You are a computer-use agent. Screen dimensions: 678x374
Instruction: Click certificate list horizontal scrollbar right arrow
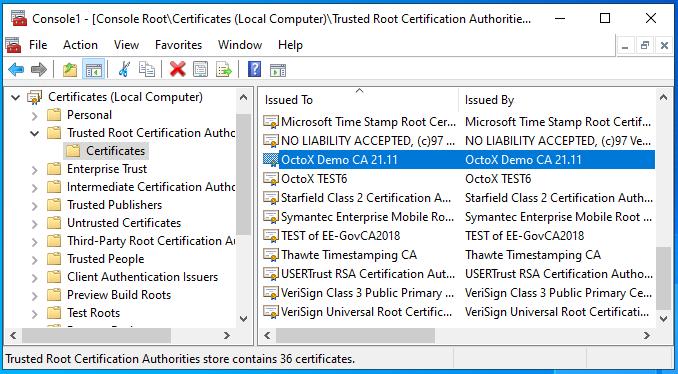647,335
